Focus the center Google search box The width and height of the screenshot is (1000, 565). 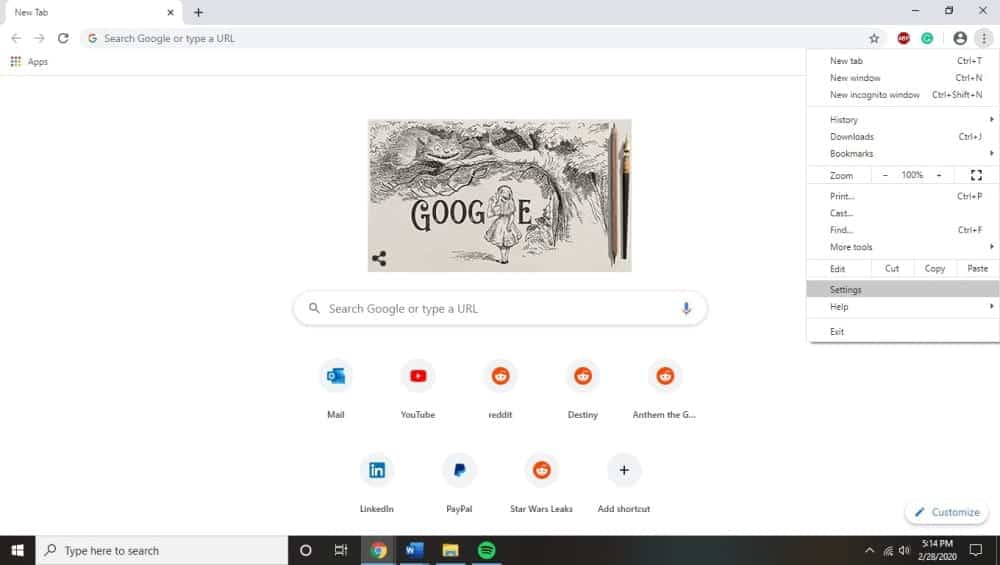[x=500, y=309]
